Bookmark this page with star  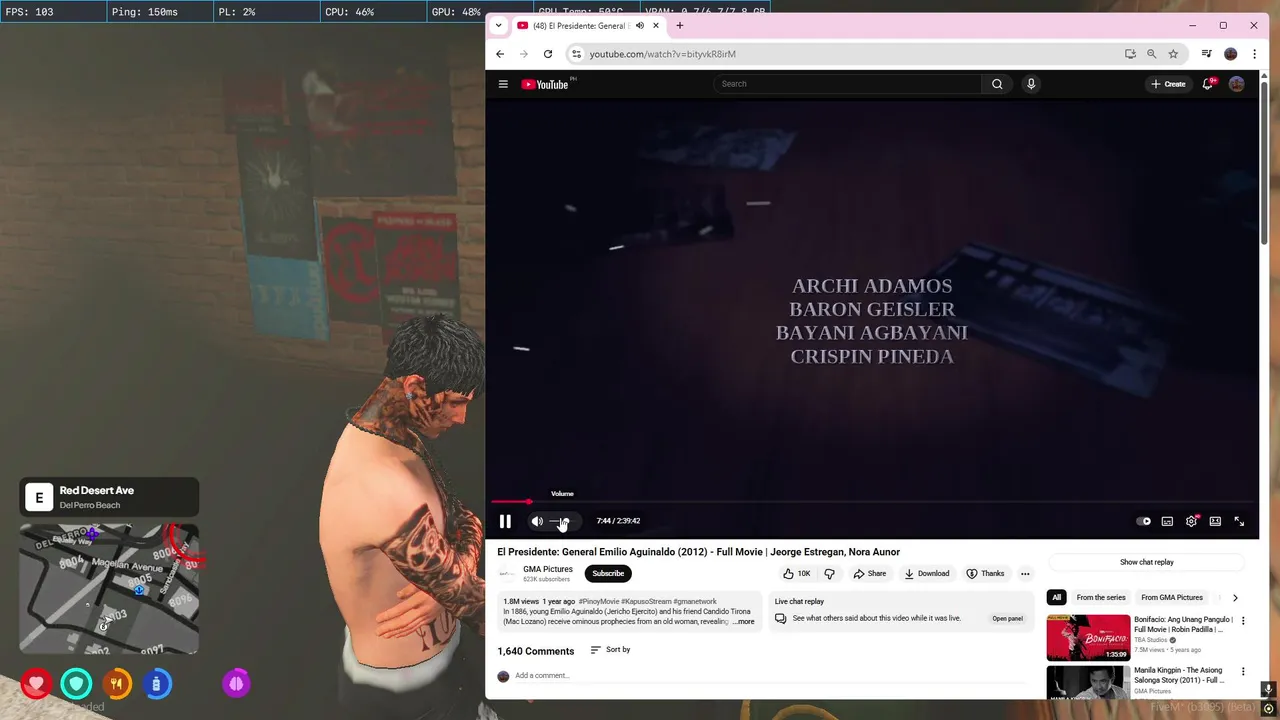(x=1173, y=54)
